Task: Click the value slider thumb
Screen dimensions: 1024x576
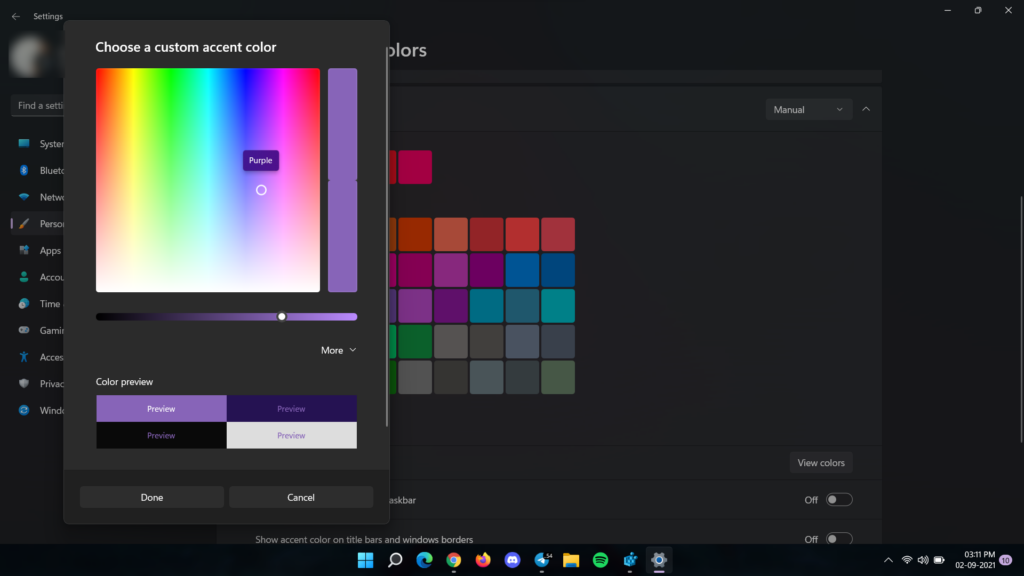Action: (281, 317)
